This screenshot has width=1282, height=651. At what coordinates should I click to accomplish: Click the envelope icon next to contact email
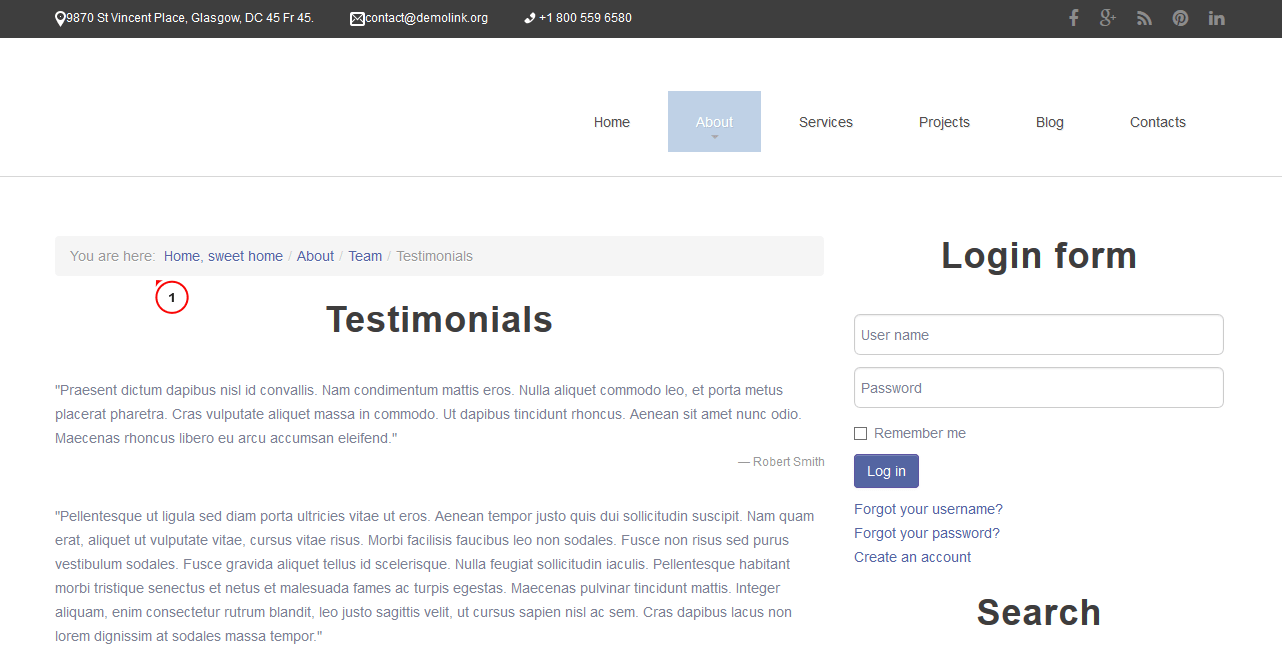(x=356, y=17)
